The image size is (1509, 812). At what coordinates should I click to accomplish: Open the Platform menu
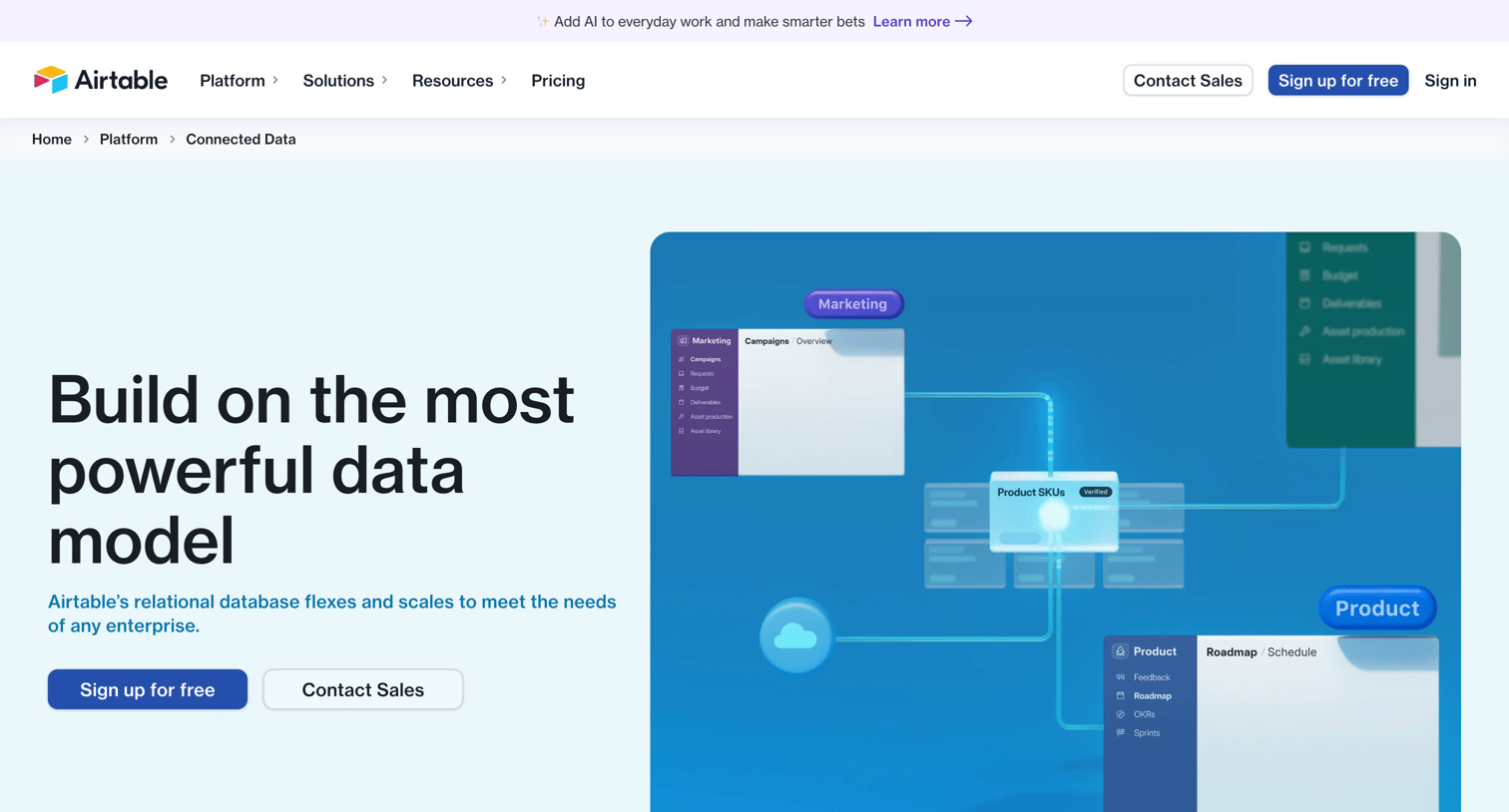pos(233,81)
